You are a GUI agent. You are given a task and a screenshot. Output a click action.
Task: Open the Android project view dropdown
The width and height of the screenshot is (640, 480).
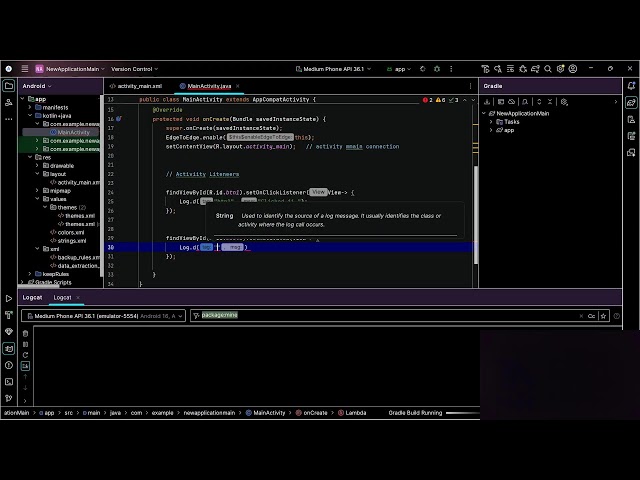pos(37,86)
